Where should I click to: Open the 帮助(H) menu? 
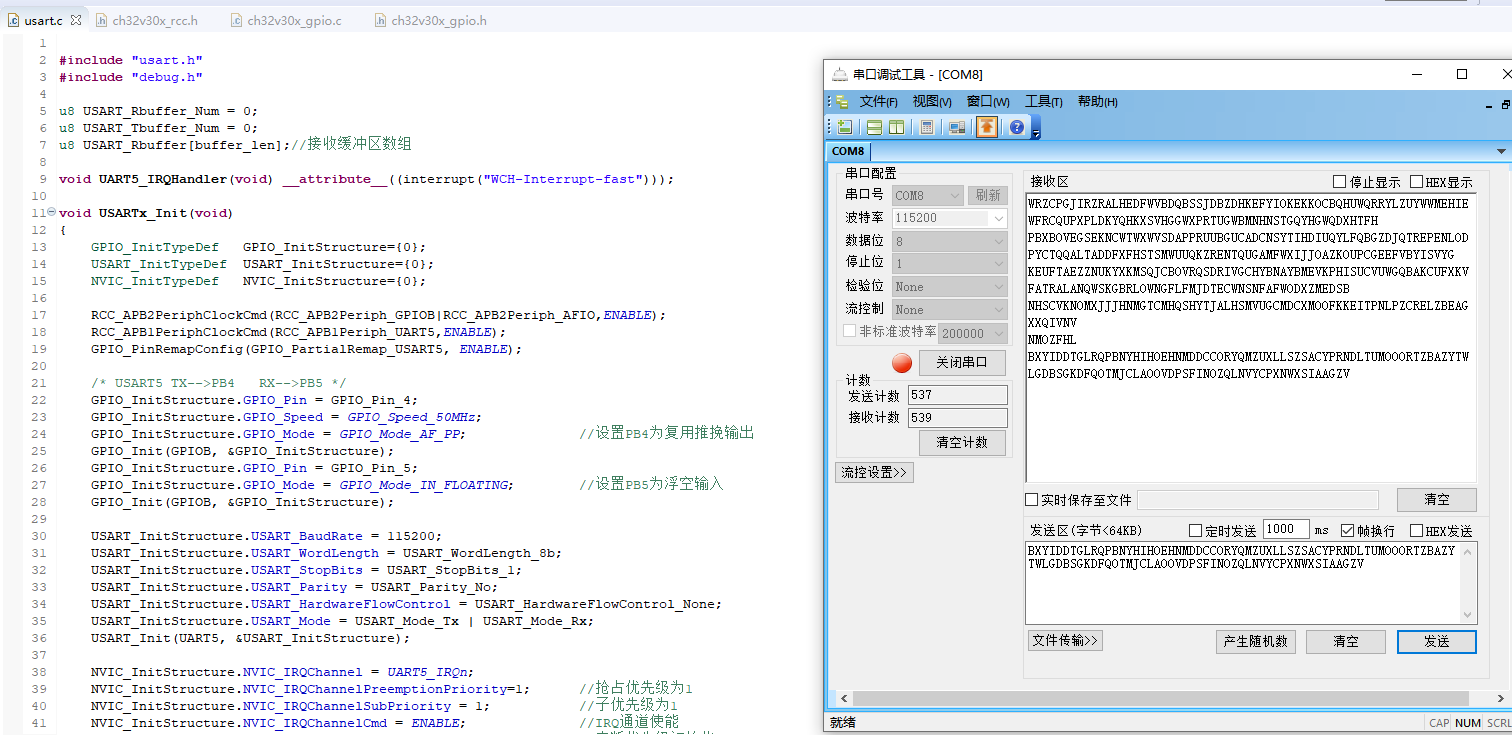(1097, 102)
